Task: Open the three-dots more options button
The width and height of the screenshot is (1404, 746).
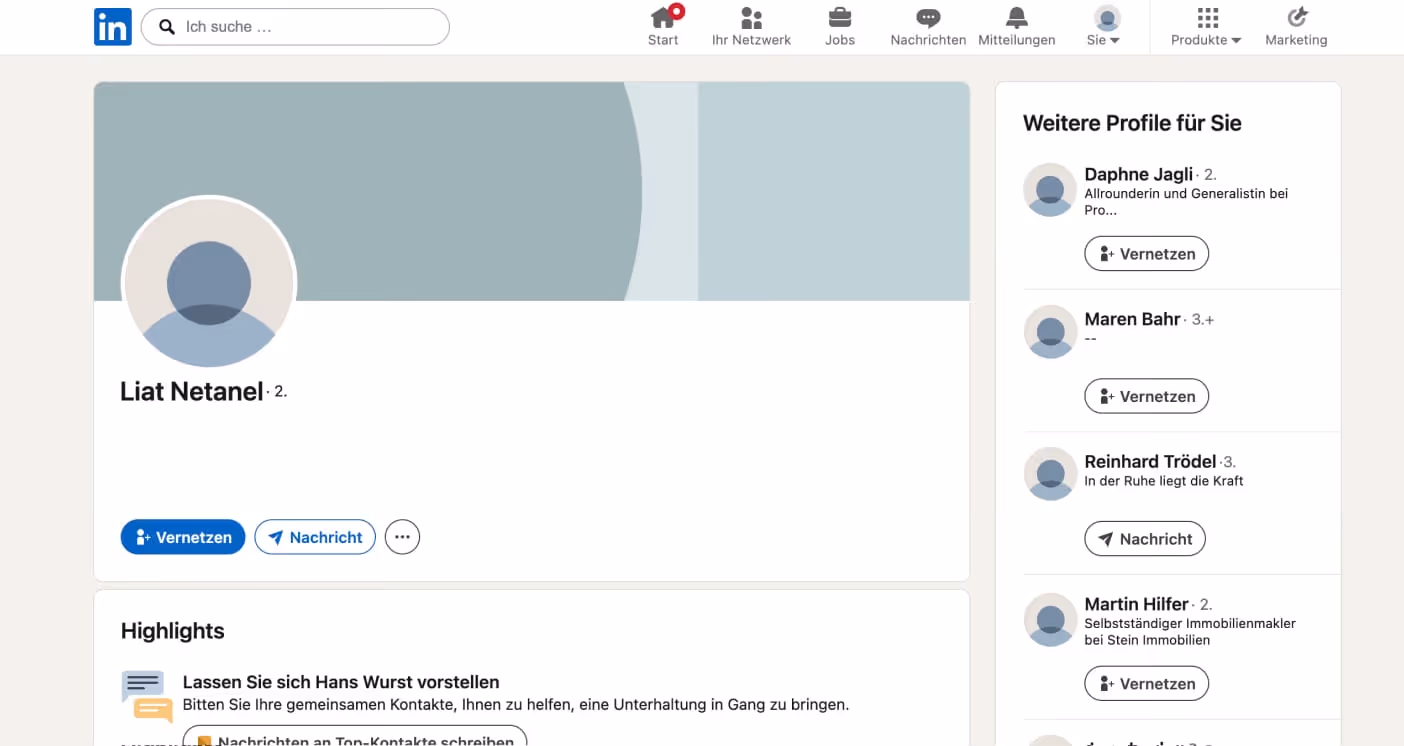Action: 402,537
